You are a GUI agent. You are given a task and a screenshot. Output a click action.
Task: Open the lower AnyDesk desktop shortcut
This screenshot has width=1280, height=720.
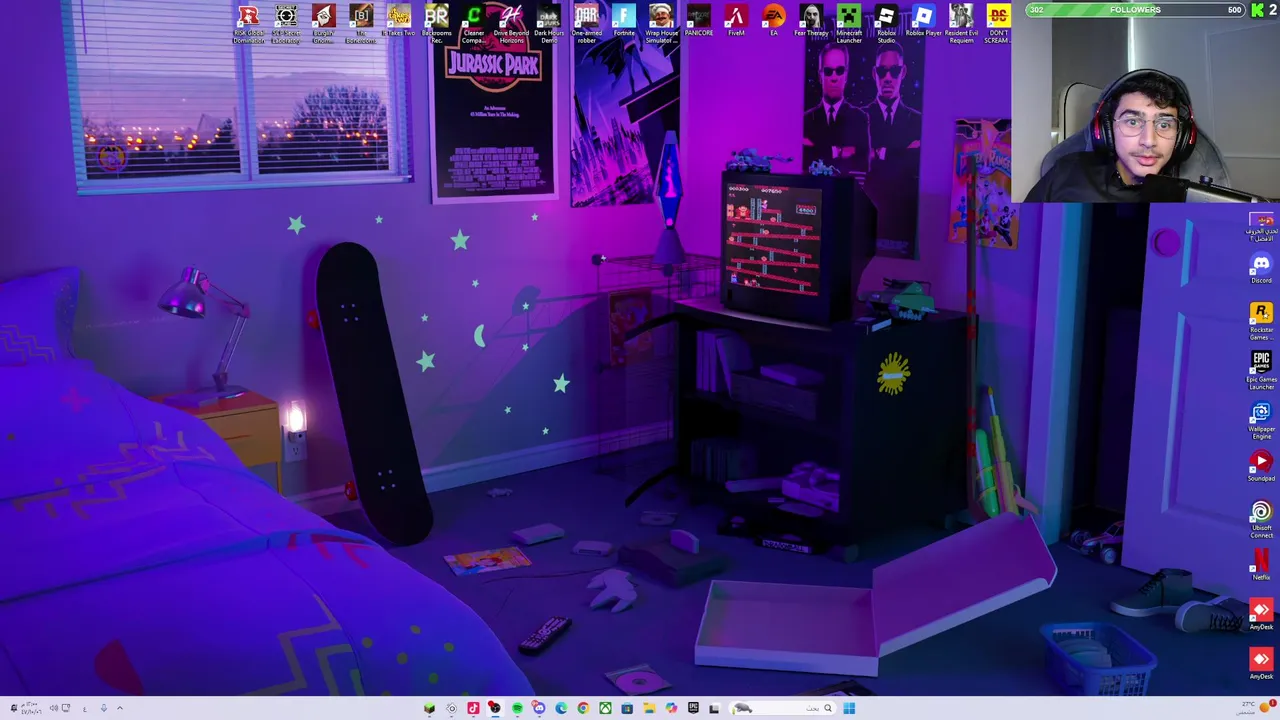point(1261,663)
